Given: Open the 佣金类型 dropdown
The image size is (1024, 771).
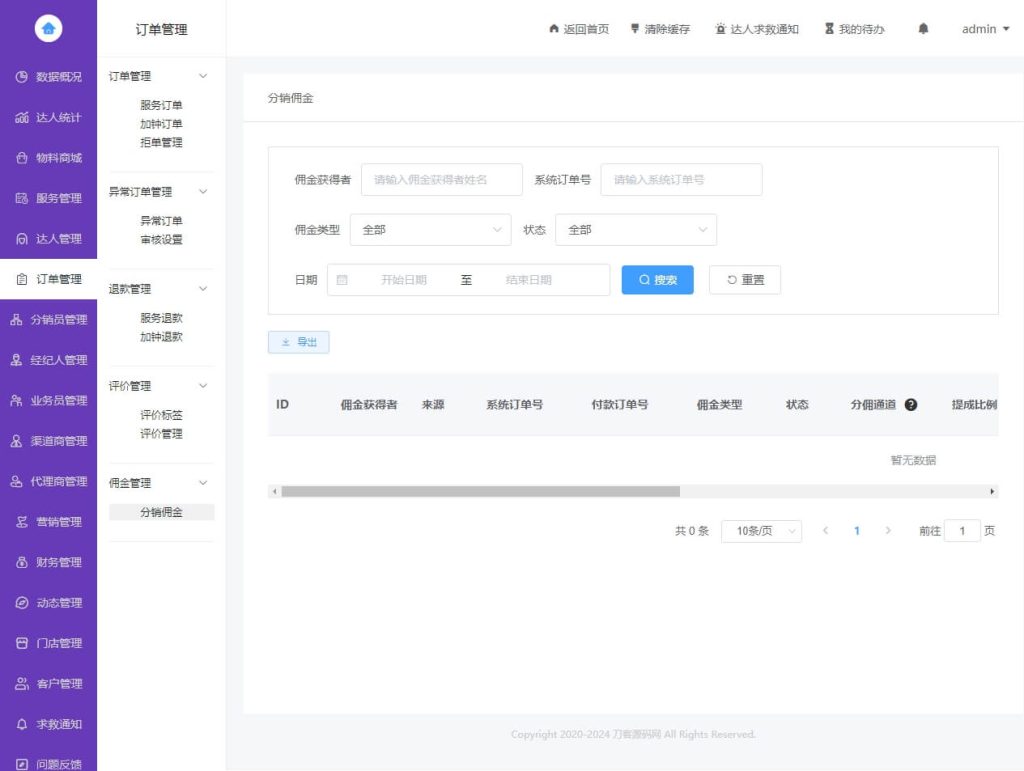Looking at the screenshot, I should 430,230.
